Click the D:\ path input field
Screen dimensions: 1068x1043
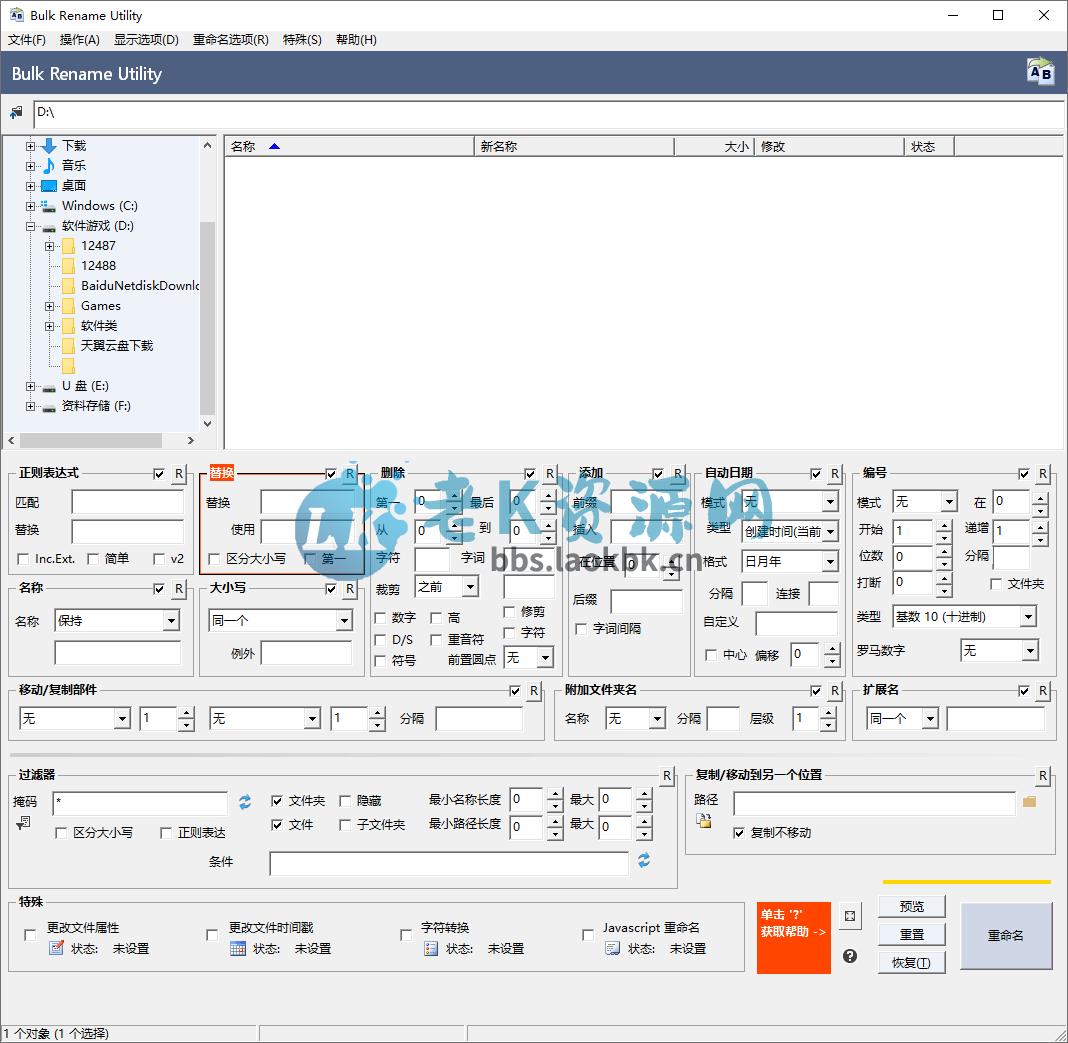click(548, 113)
